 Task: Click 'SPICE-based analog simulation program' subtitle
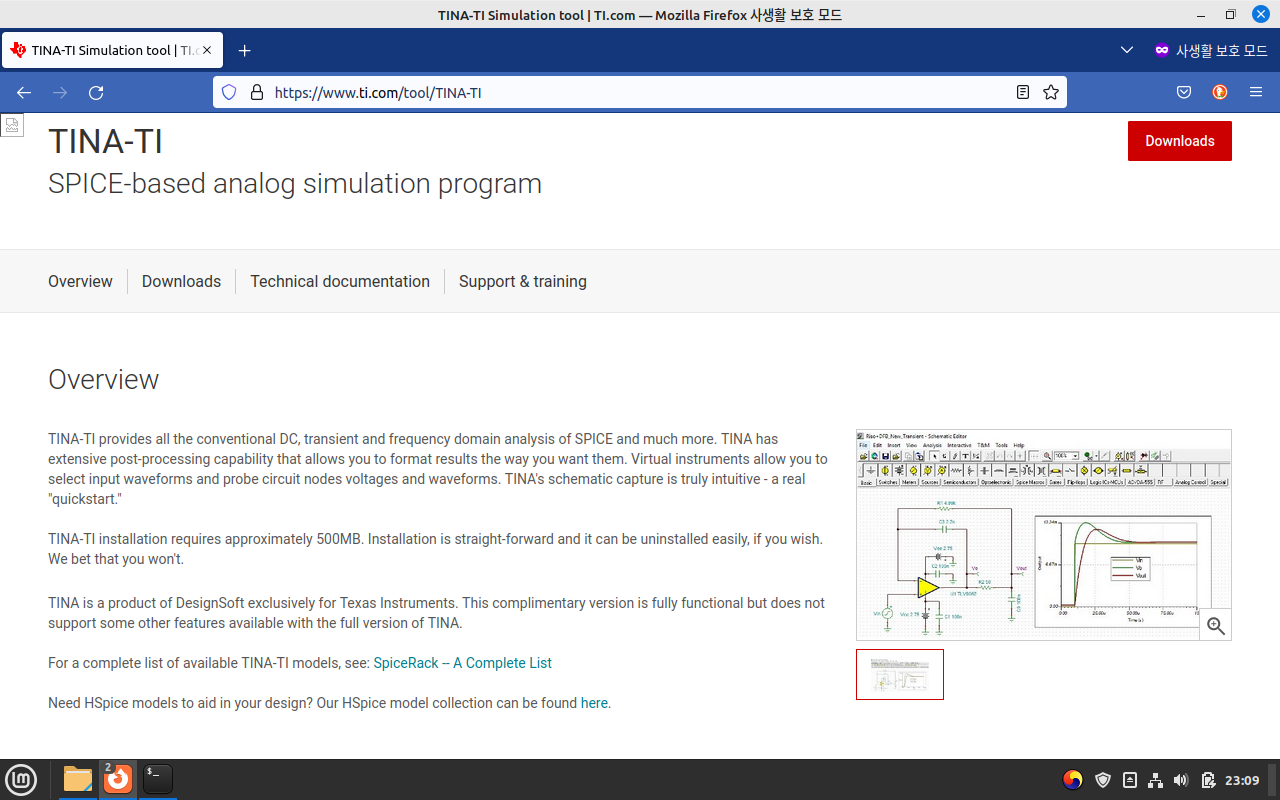295,184
